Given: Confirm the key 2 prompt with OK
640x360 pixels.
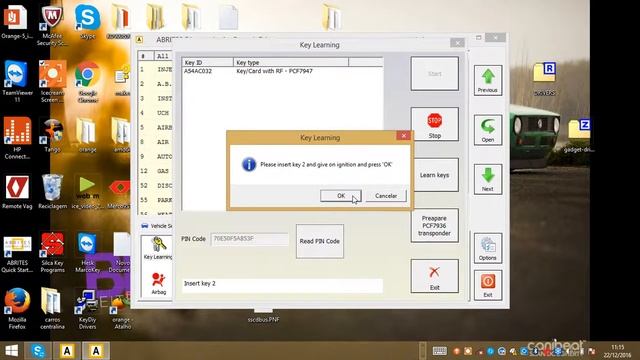Looking at the screenshot, I should tap(340, 196).
